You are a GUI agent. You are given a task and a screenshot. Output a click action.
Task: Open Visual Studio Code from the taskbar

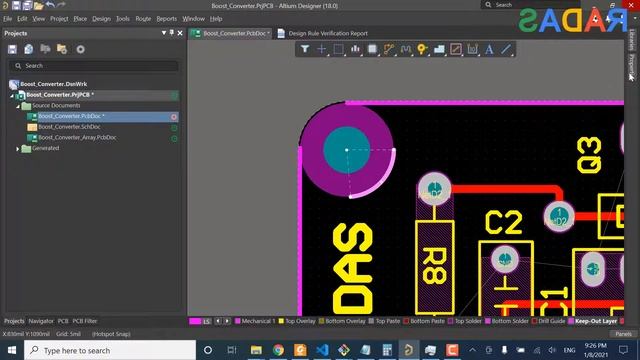(322, 350)
